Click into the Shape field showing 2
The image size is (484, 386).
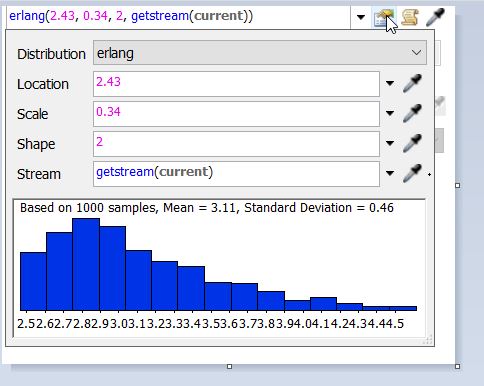(x=236, y=144)
